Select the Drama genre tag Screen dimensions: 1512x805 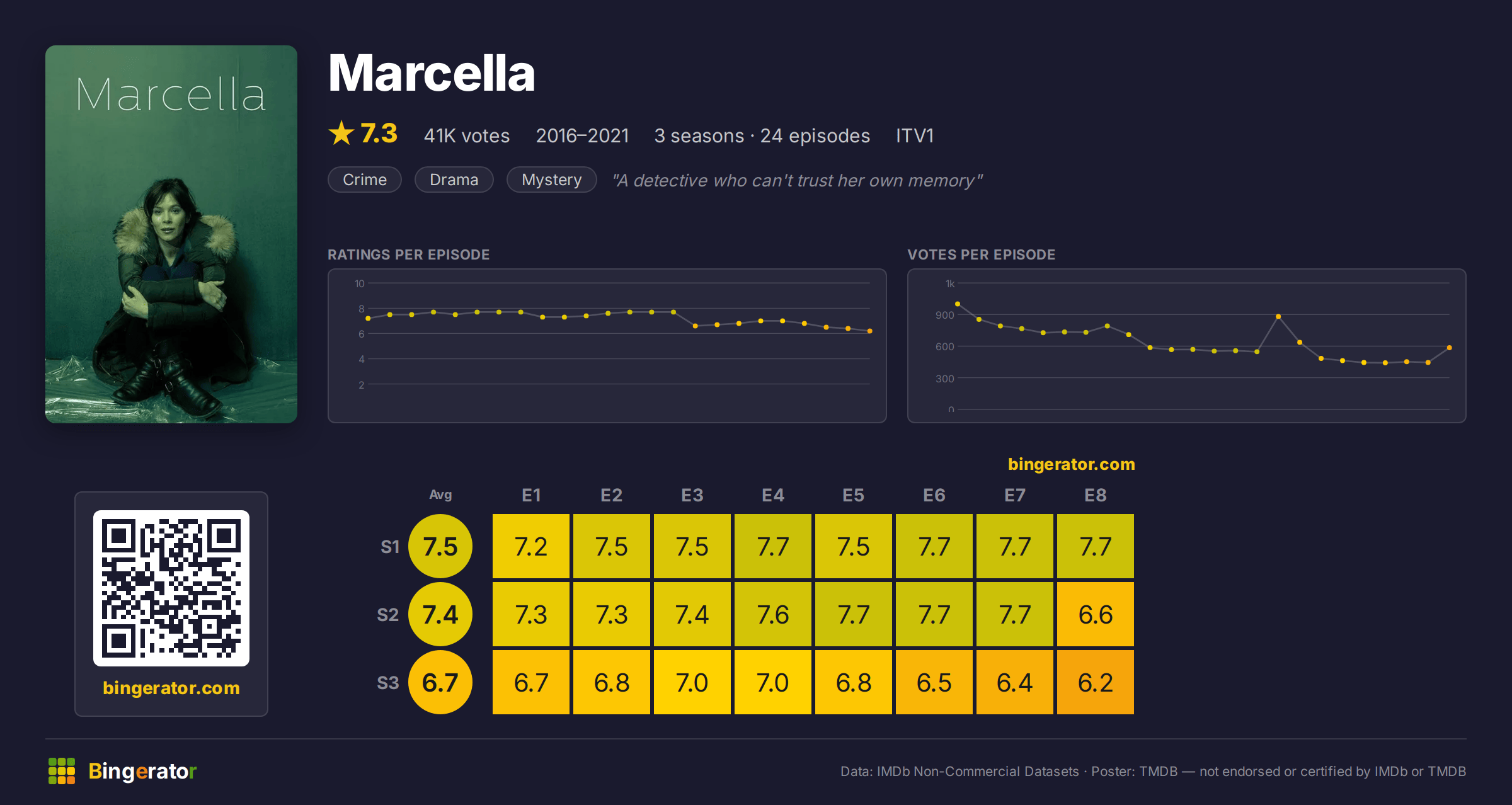pos(454,180)
